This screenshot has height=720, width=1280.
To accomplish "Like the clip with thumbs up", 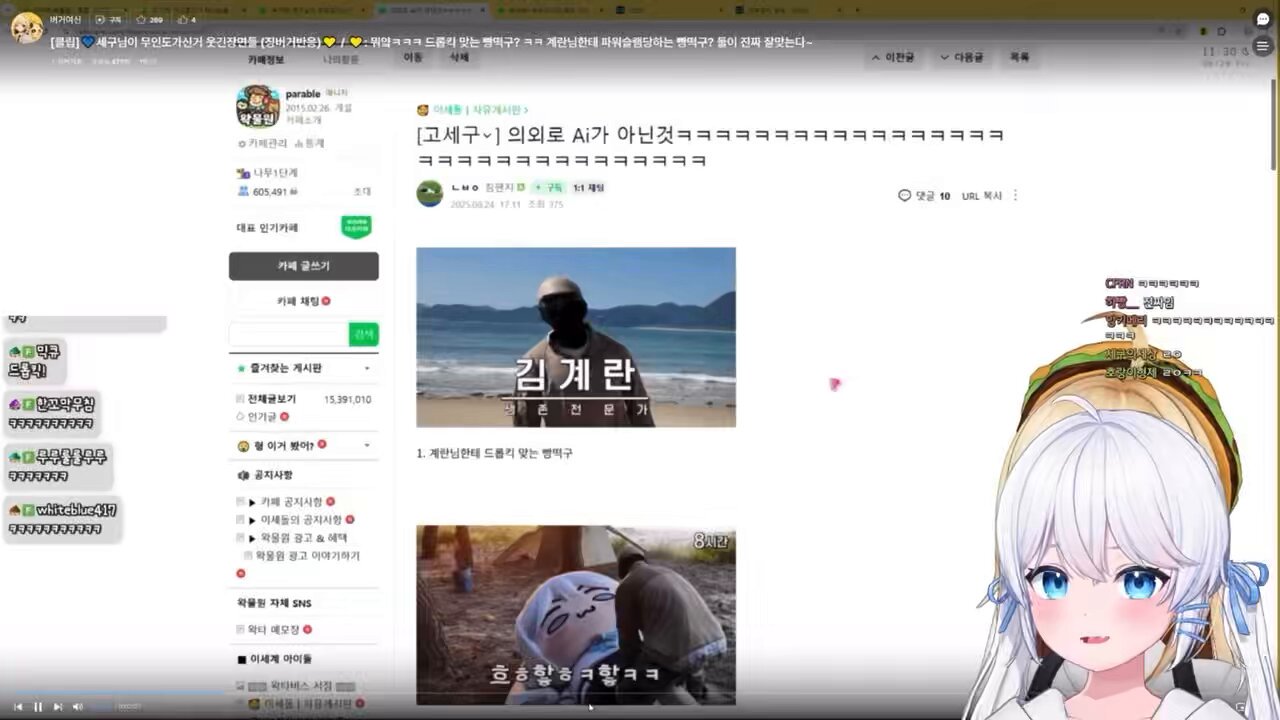I will (x=186, y=19).
